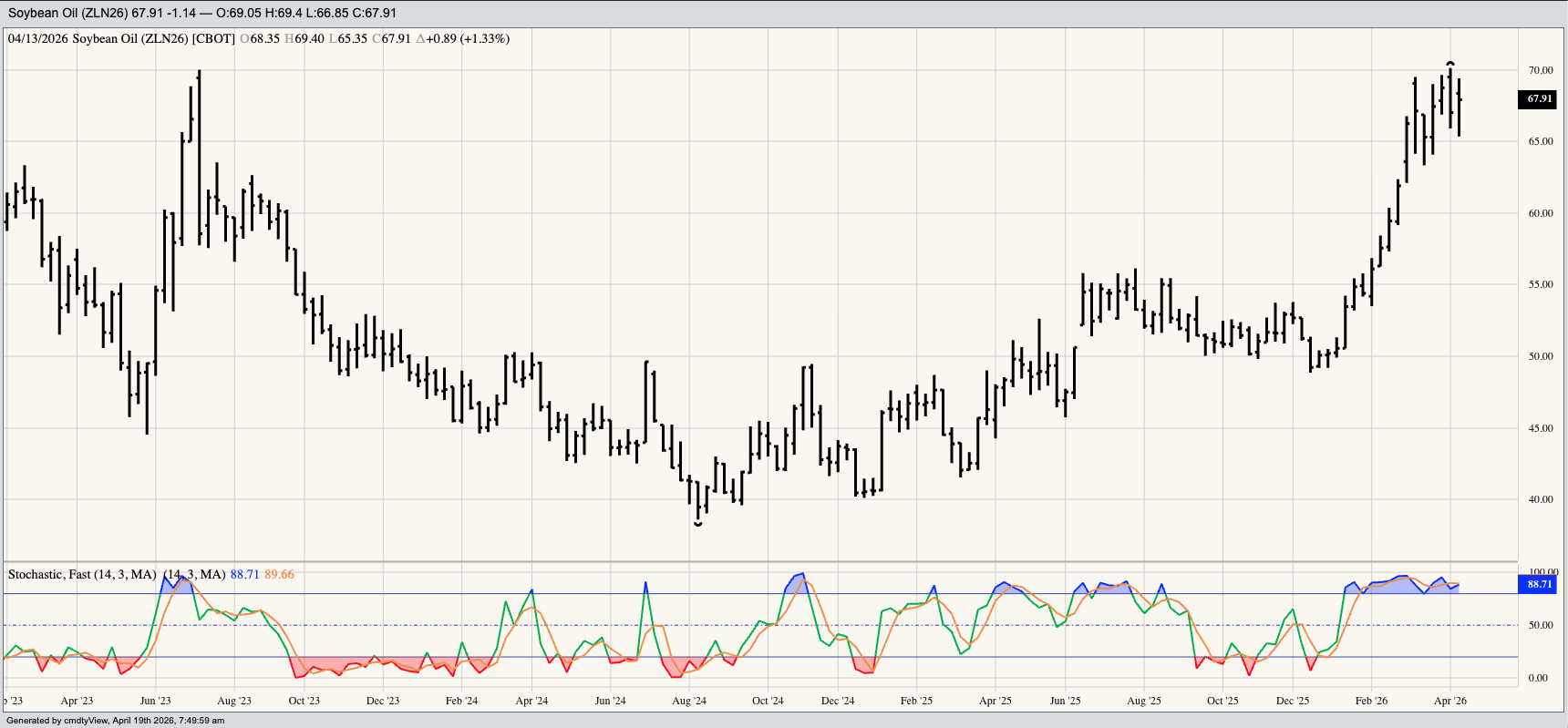This screenshot has height=728, width=1568.
Task: Click the orange 89.66 stochastic value
Action: pos(279,575)
